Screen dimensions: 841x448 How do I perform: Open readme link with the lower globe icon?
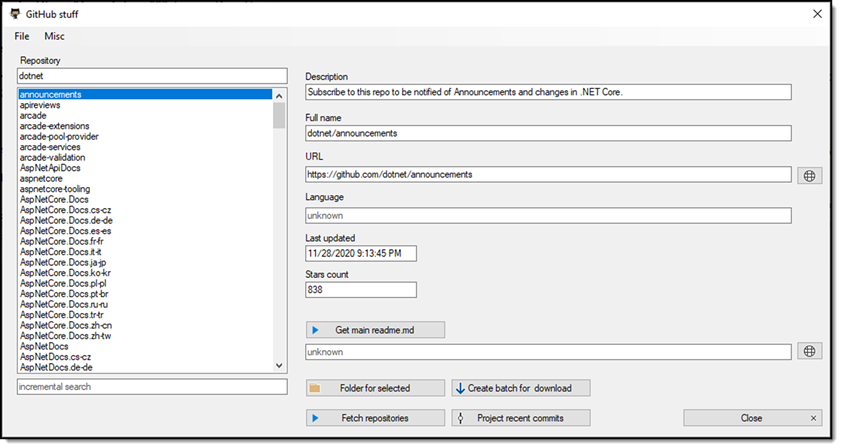809,351
